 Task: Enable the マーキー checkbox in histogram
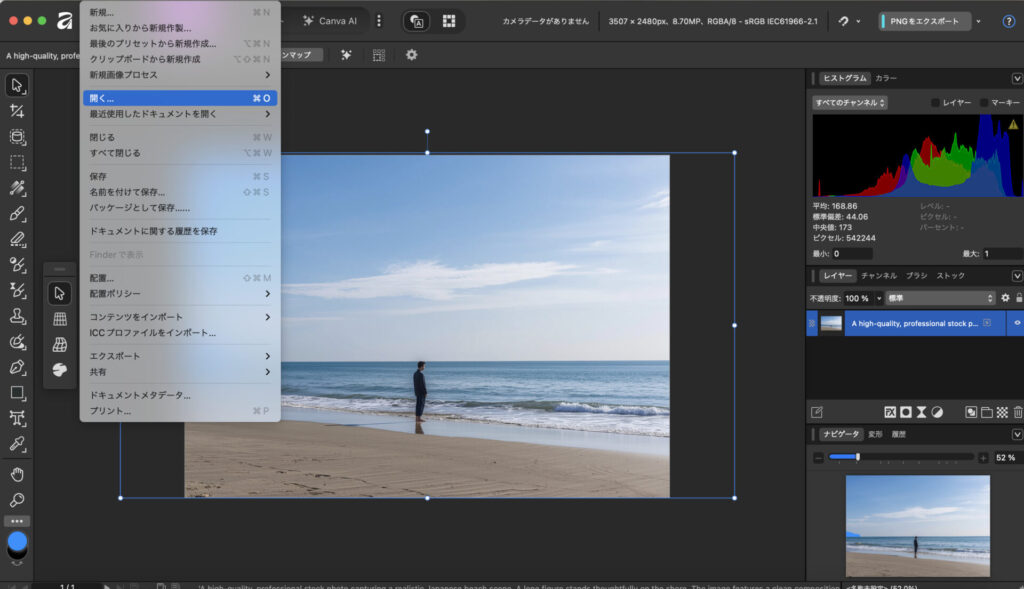984,103
